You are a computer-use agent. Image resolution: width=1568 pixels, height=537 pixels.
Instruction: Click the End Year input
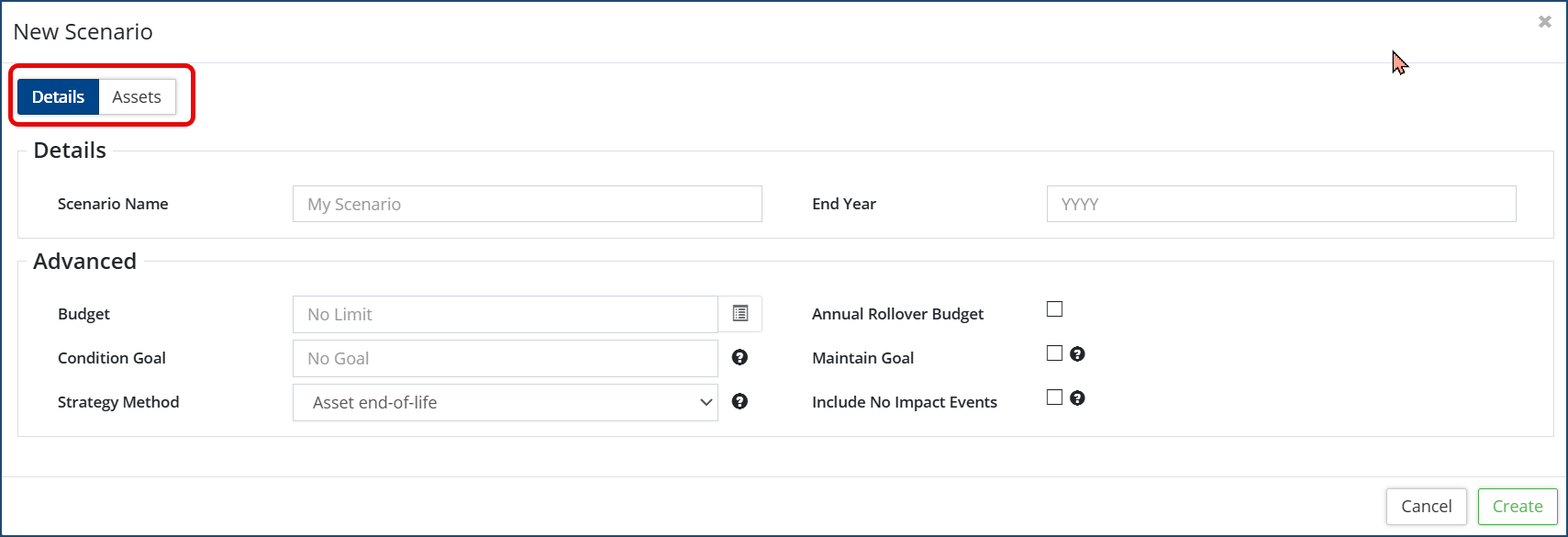click(x=1281, y=204)
